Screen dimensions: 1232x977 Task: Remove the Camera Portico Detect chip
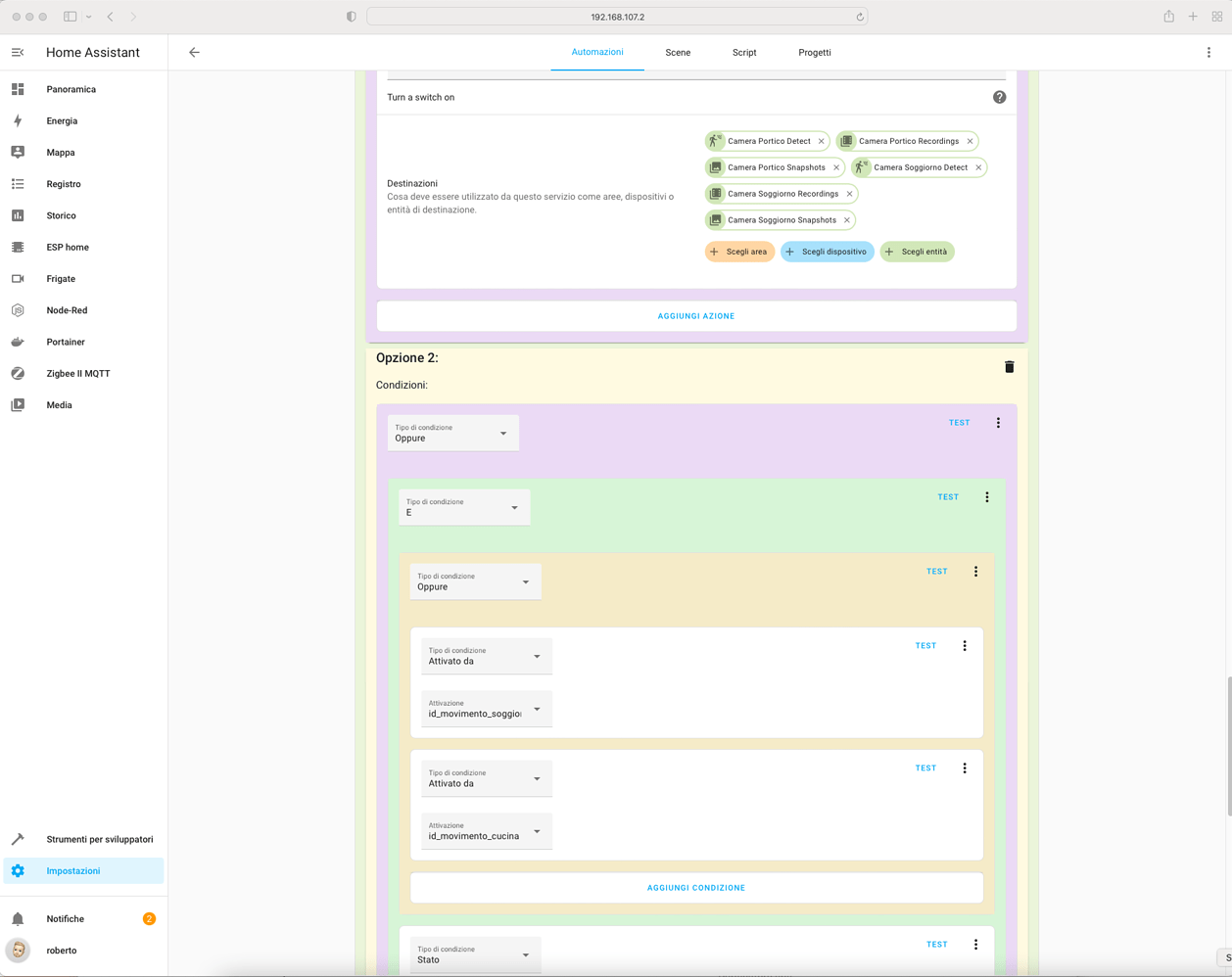click(822, 140)
